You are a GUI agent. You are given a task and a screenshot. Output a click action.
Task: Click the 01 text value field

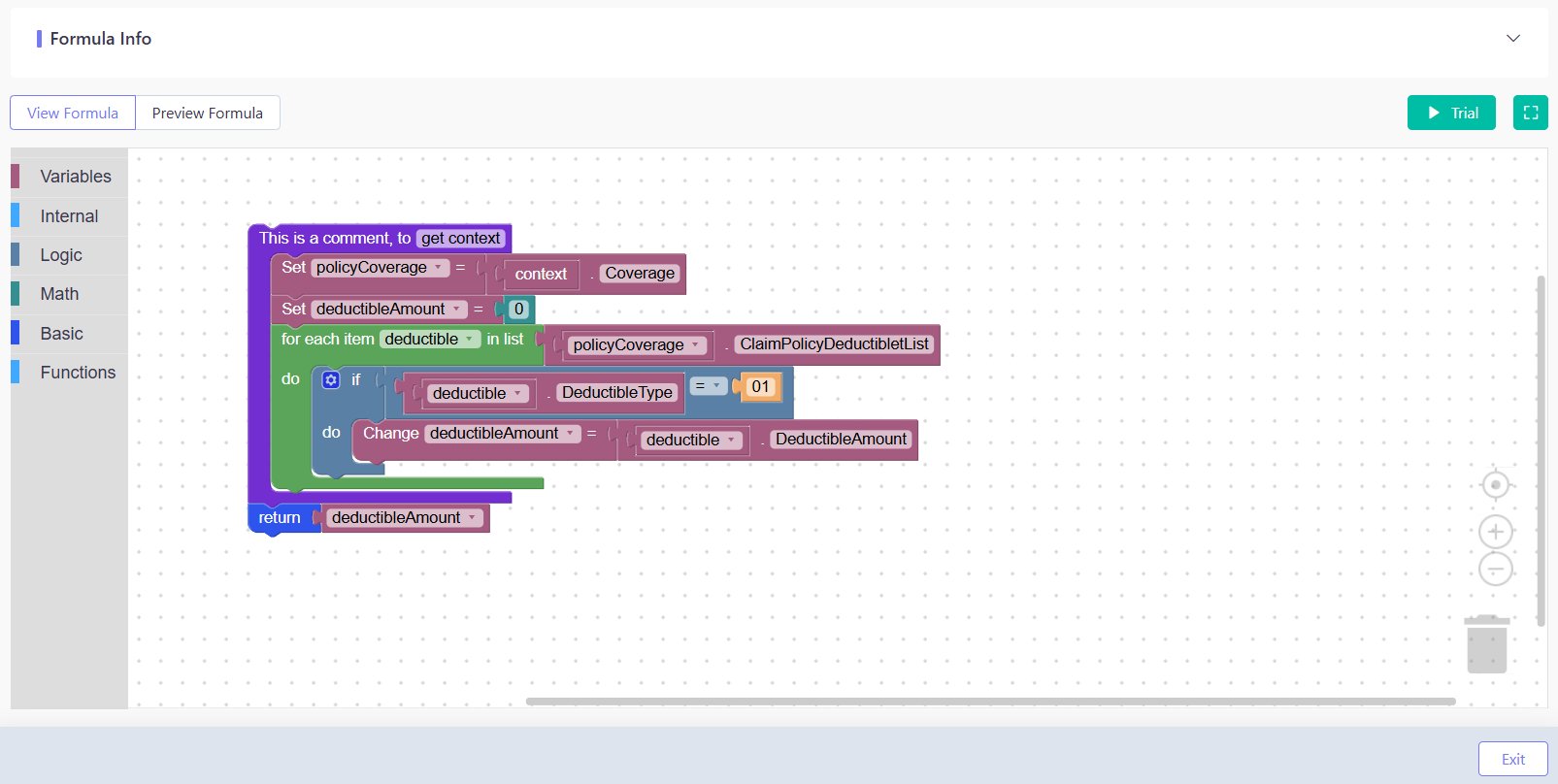(x=760, y=386)
